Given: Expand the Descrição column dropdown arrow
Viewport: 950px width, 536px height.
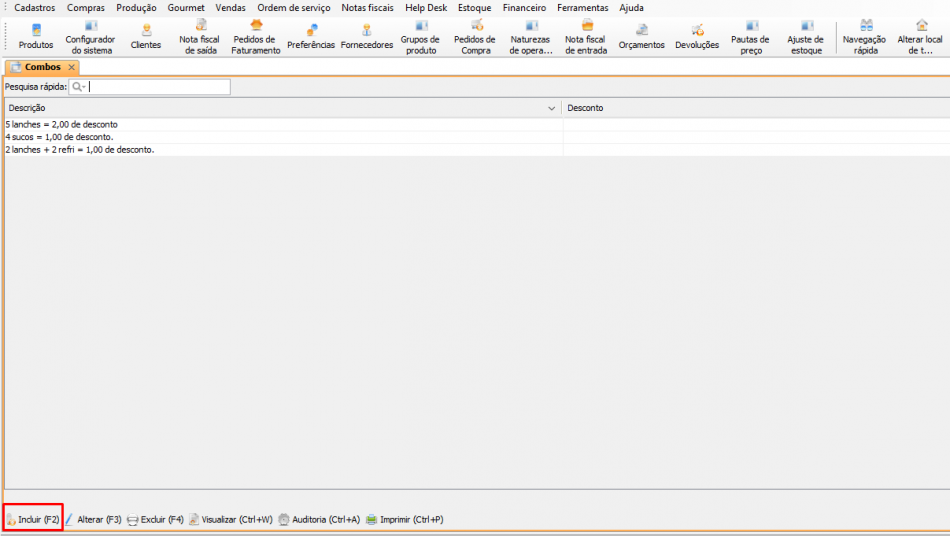Looking at the screenshot, I should 552,108.
